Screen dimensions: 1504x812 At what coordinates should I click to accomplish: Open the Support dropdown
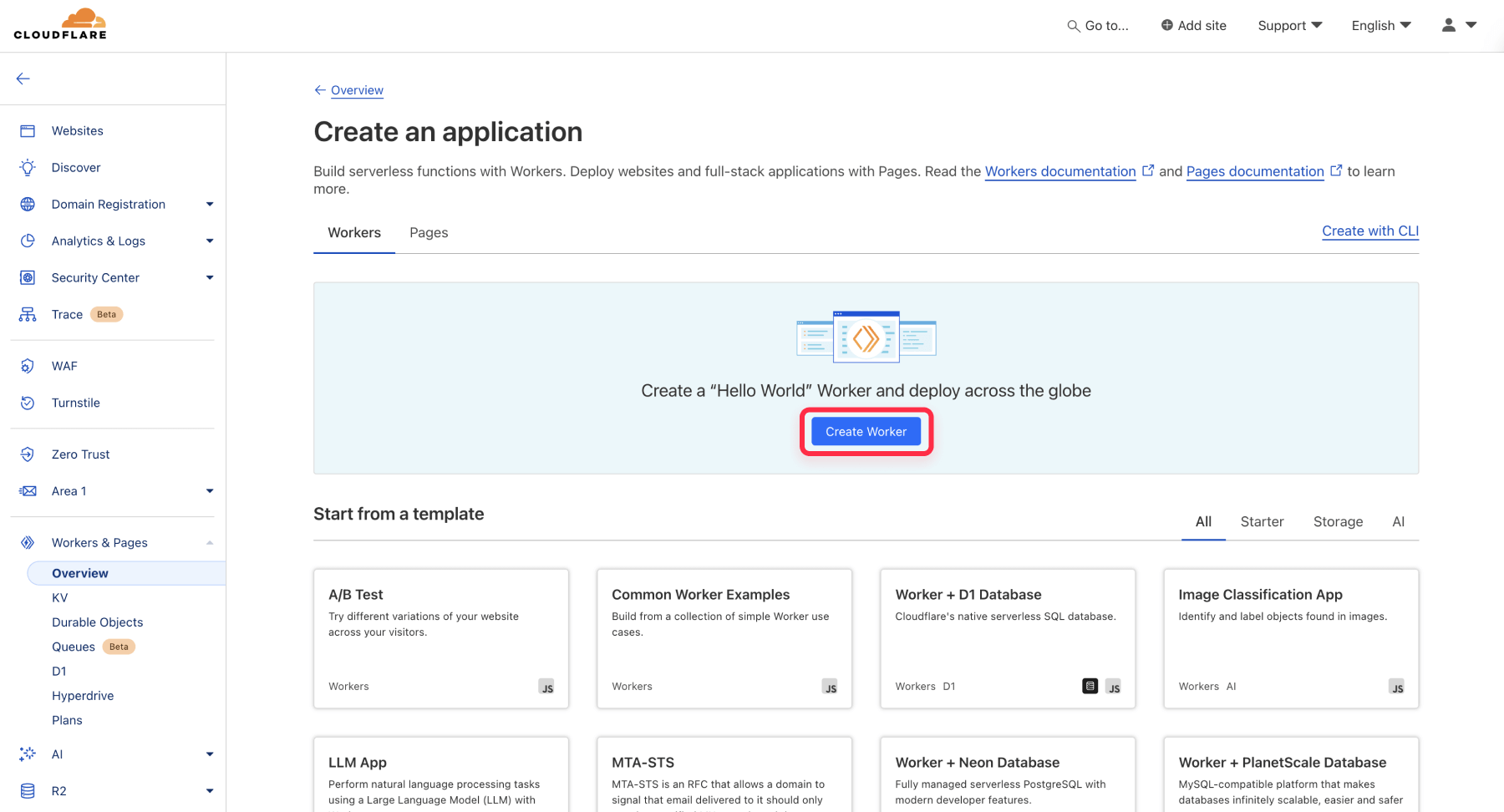(x=1290, y=25)
